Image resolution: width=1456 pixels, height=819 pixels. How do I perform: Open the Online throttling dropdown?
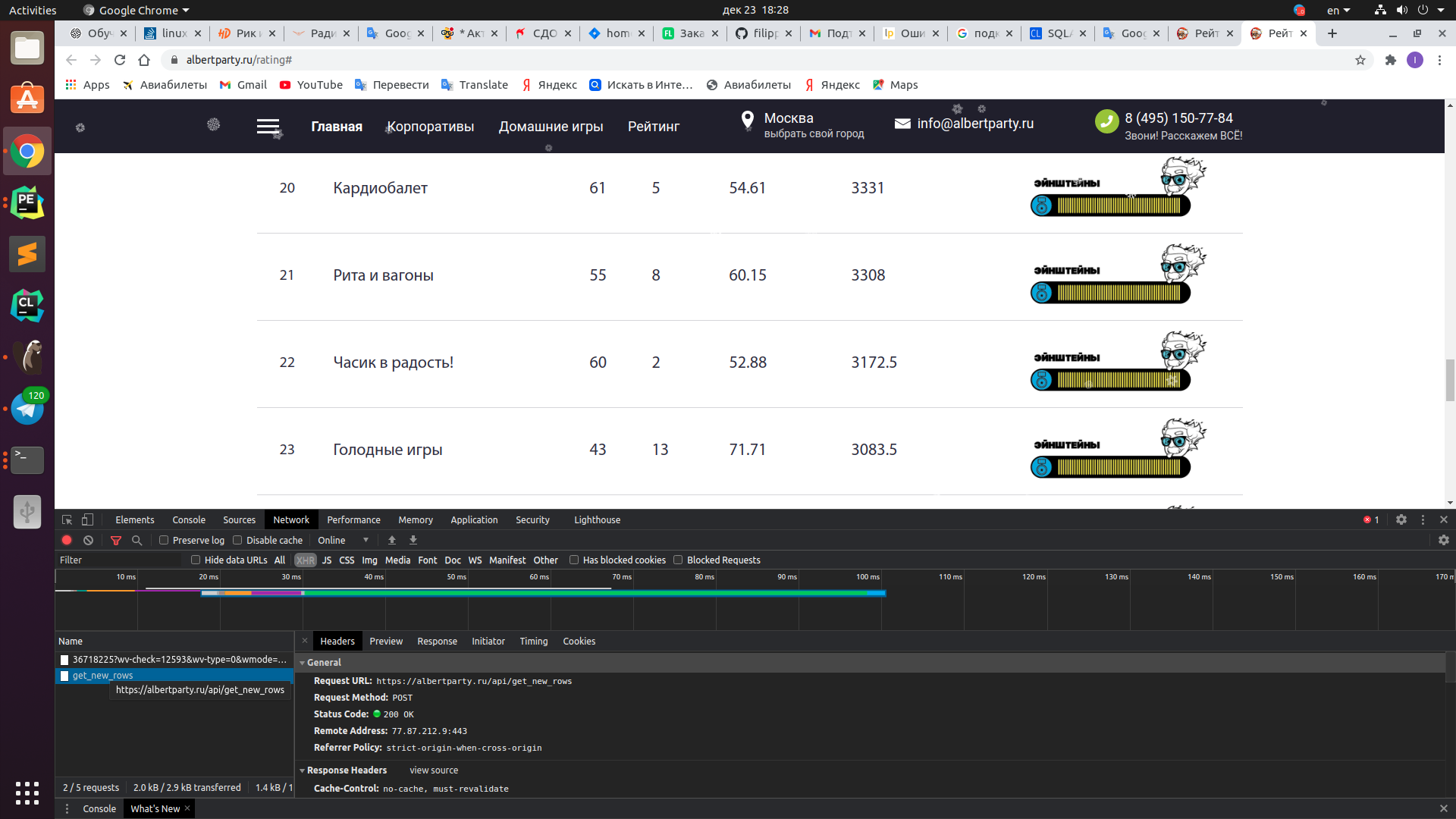point(344,540)
